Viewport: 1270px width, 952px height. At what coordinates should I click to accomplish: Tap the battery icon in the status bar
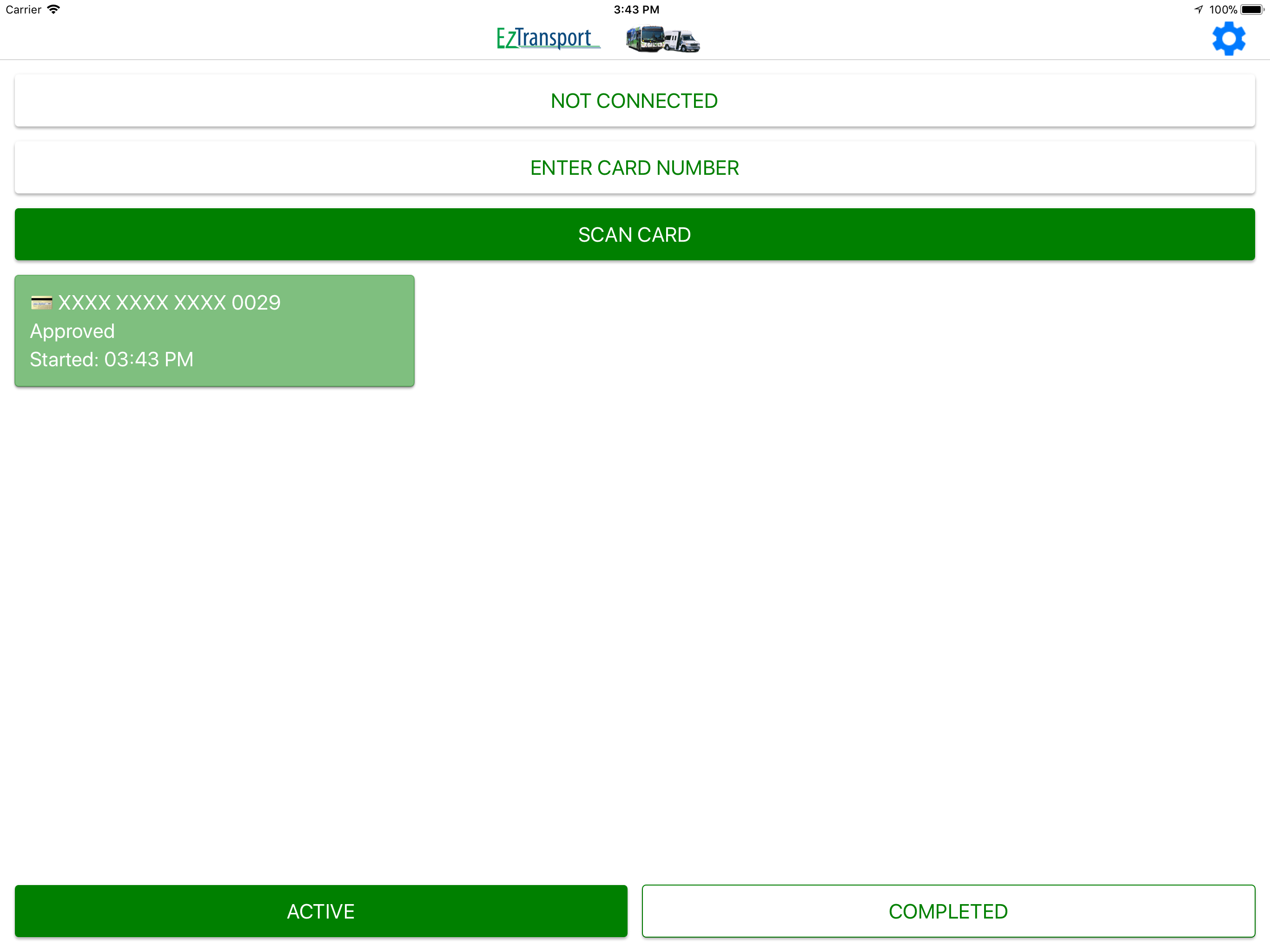(1252, 9)
